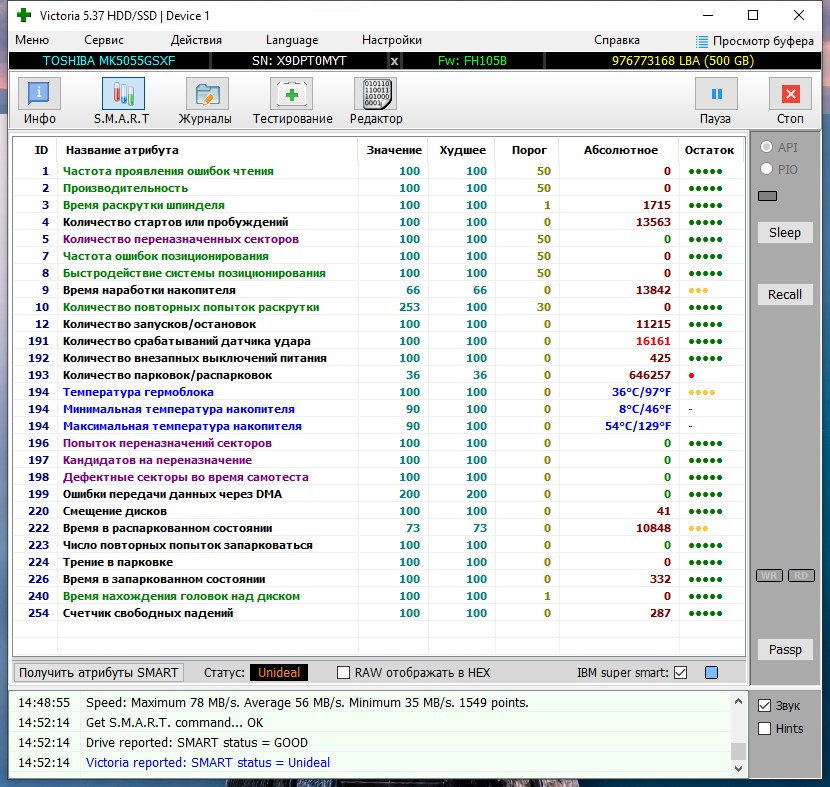Viewport: 830px width, 787px height.
Task: Click the Recall button
Action: pos(785,294)
